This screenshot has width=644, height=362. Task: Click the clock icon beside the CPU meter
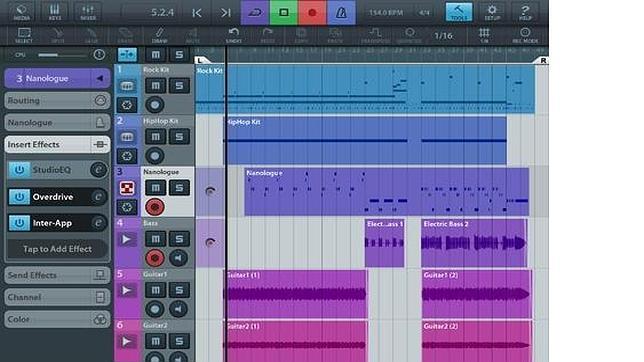point(99,55)
